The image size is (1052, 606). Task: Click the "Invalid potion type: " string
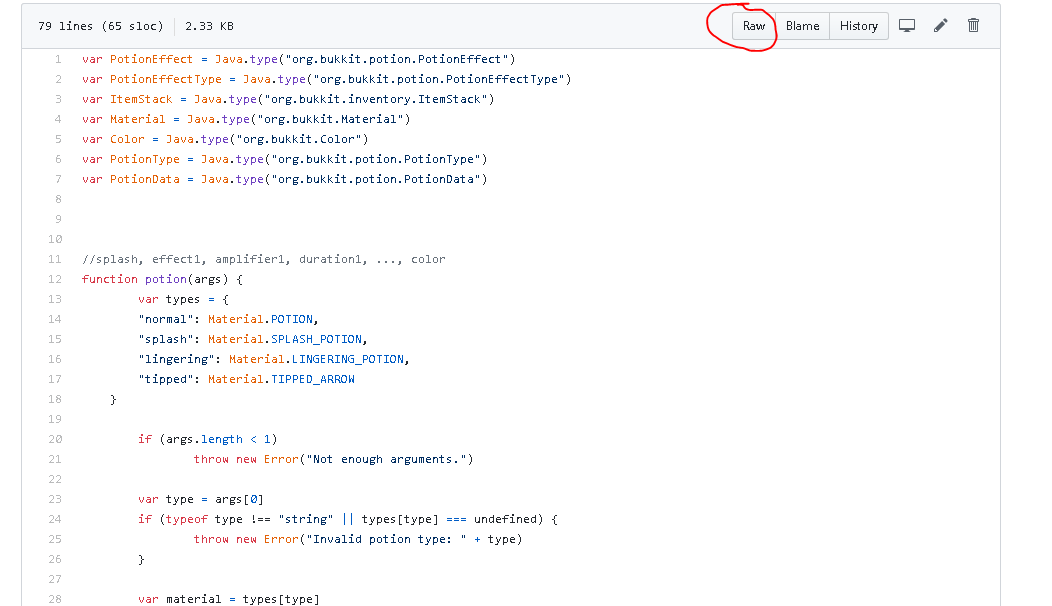[386, 539]
